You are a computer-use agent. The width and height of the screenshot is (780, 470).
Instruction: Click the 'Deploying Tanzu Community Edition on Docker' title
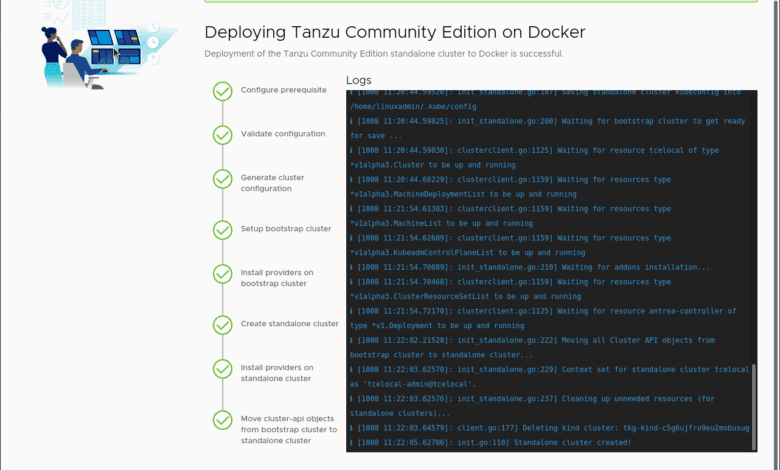coord(394,32)
